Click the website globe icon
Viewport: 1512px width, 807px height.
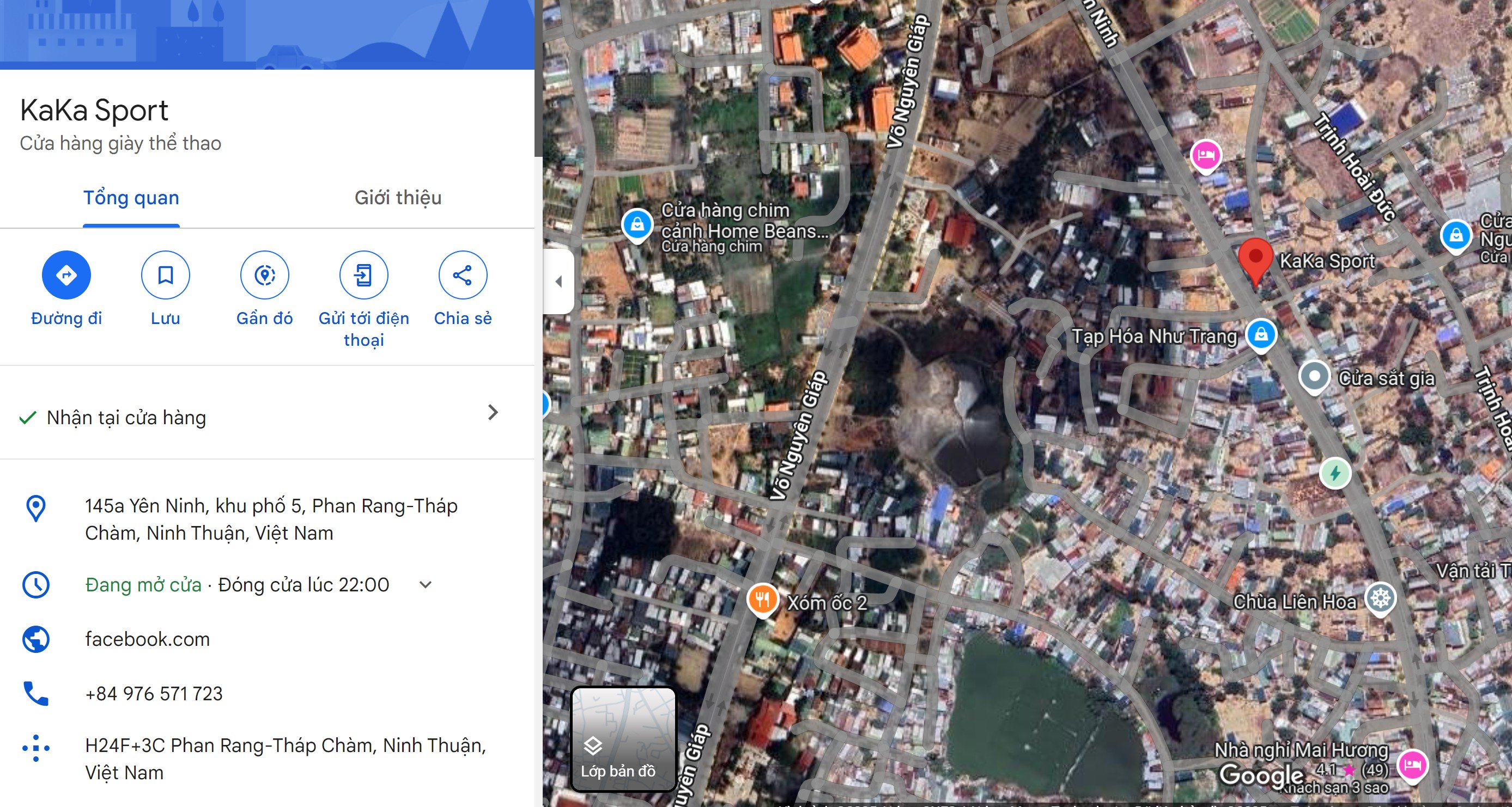(36, 639)
